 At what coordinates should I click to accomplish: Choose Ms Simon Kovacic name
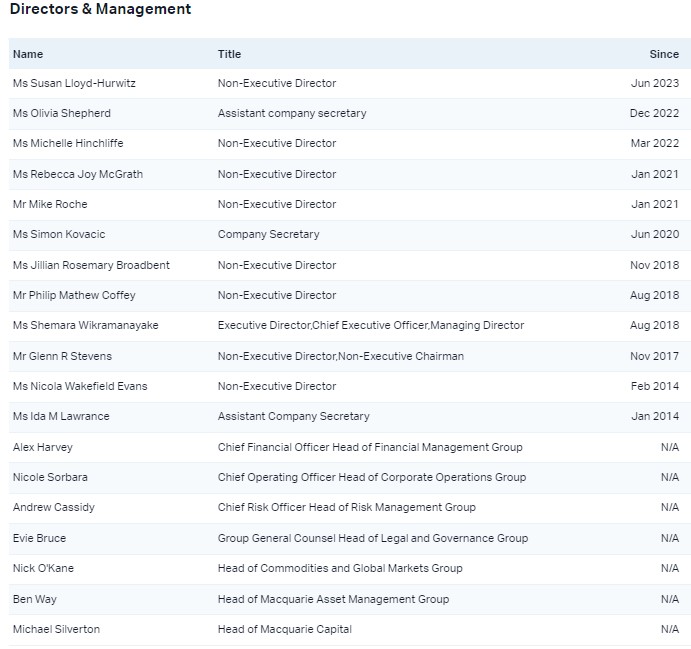tap(59, 234)
